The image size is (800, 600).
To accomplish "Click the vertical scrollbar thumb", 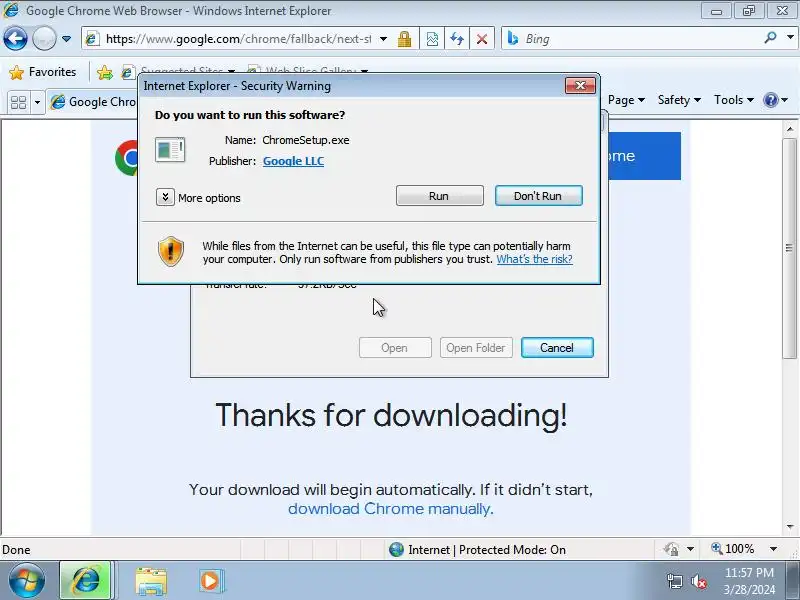I will [x=790, y=248].
